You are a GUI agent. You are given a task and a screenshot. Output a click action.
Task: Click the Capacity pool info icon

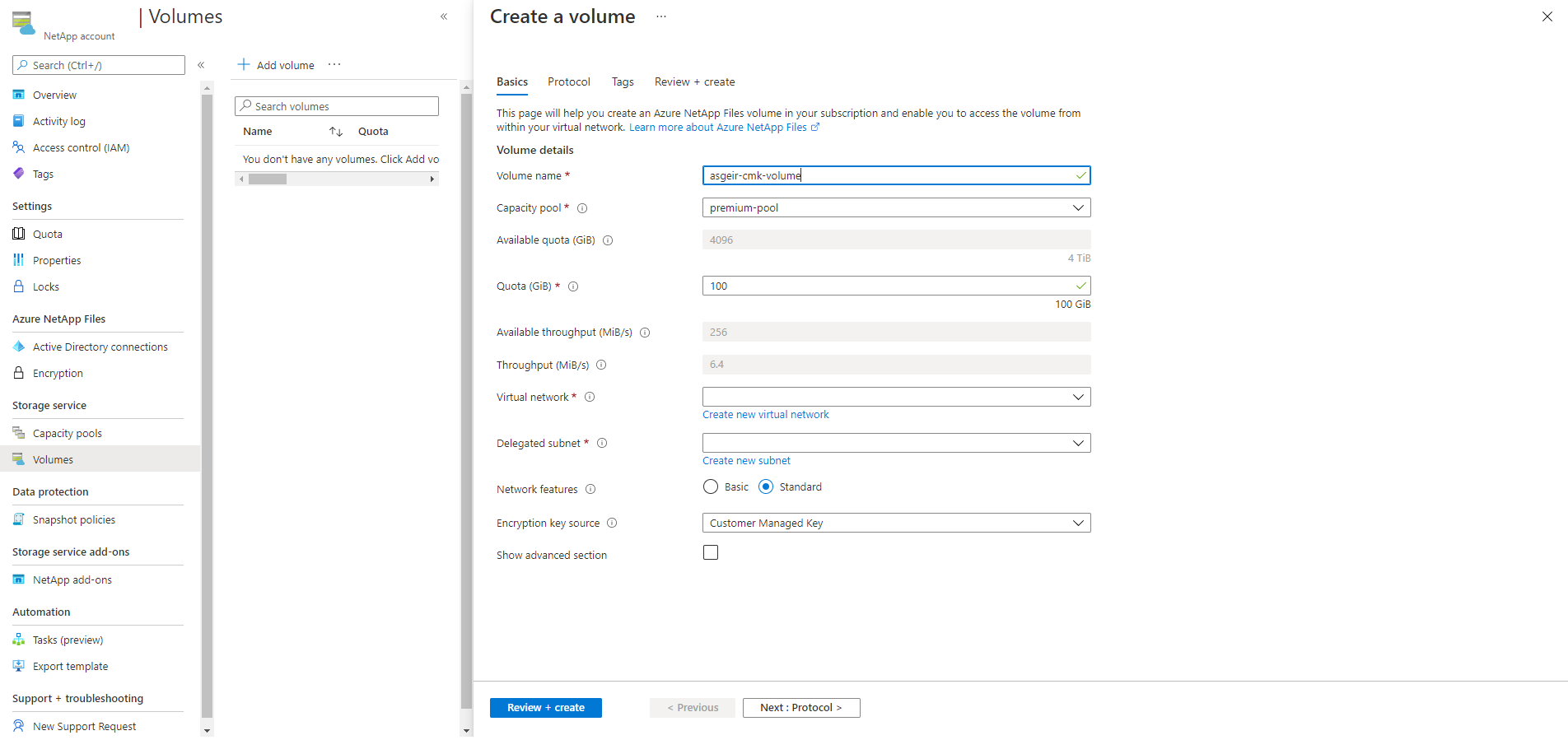click(582, 208)
